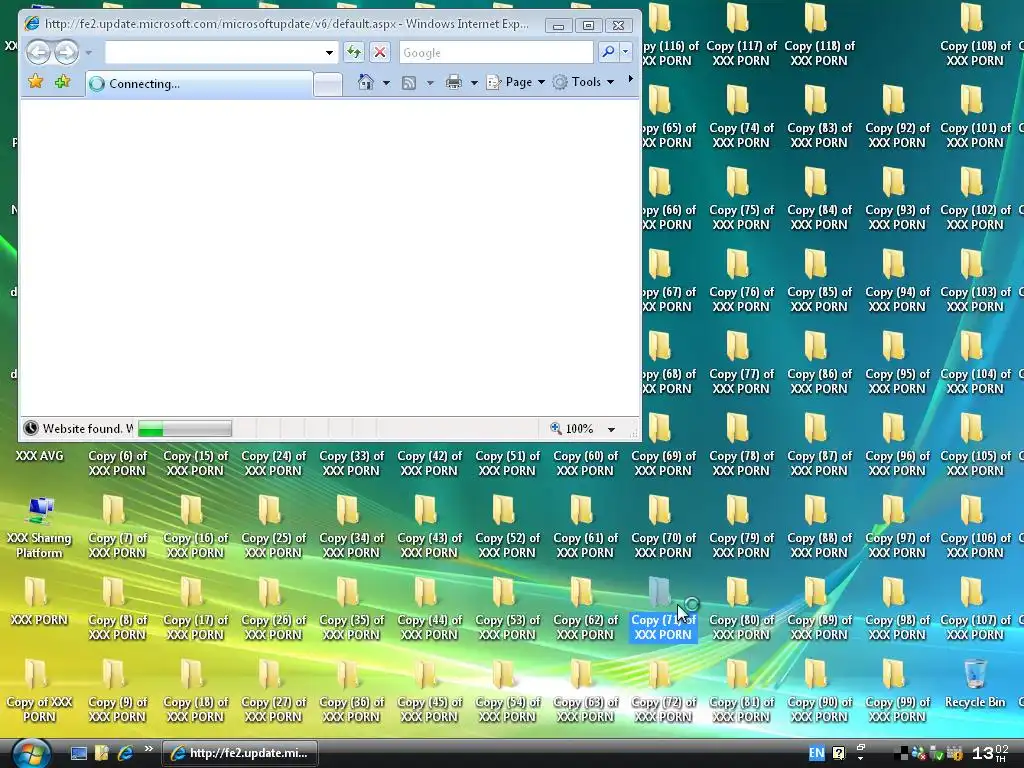
Task: Click the Internet Explorer Forward arrow button
Action: (66, 52)
